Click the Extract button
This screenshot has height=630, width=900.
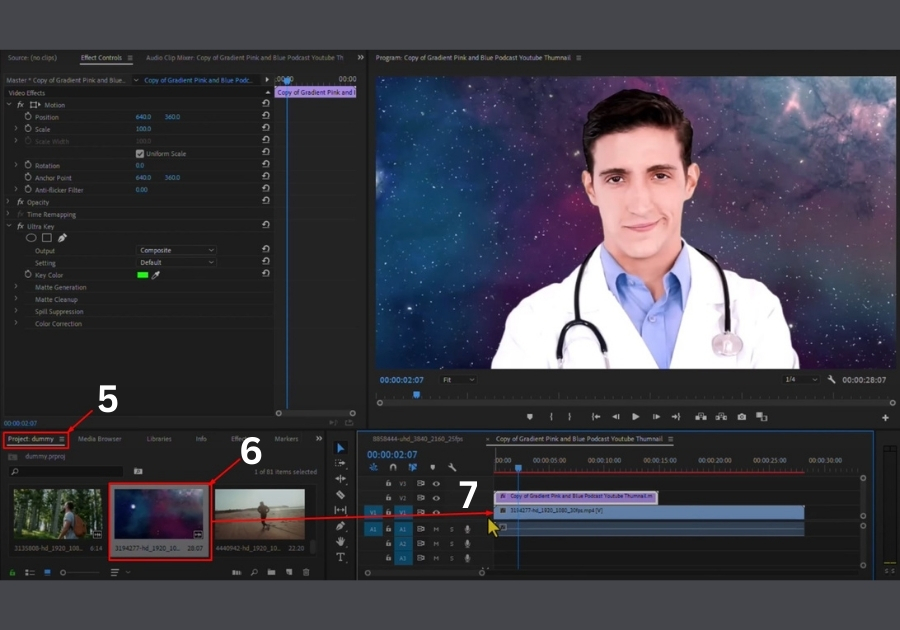(721, 417)
